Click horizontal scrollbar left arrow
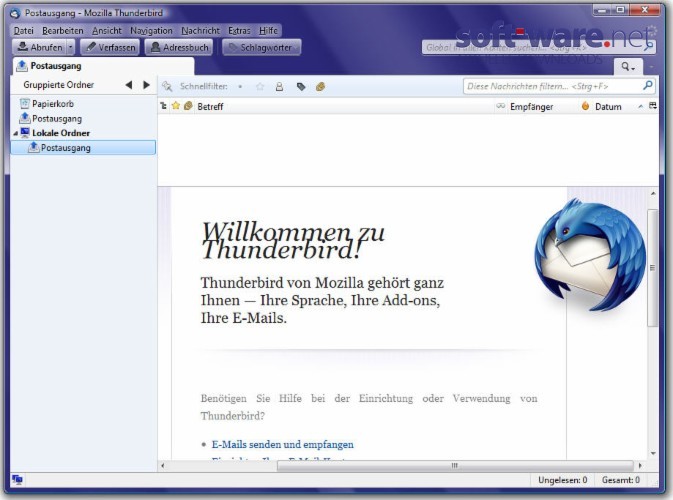This screenshot has width=673, height=500. click(x=163, y=466)
